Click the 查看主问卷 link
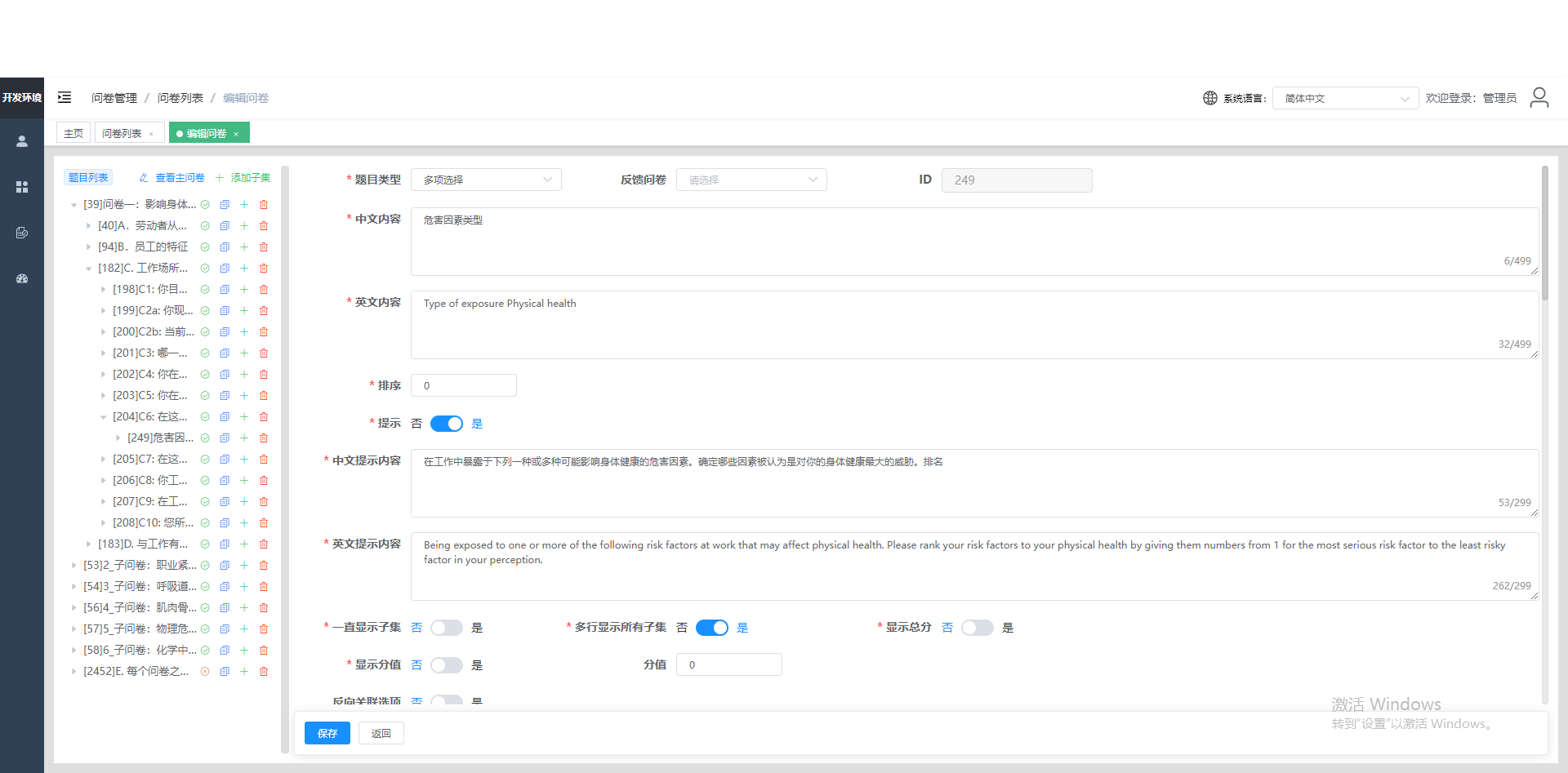This screenshot has width=1568, height=773. 171,177
